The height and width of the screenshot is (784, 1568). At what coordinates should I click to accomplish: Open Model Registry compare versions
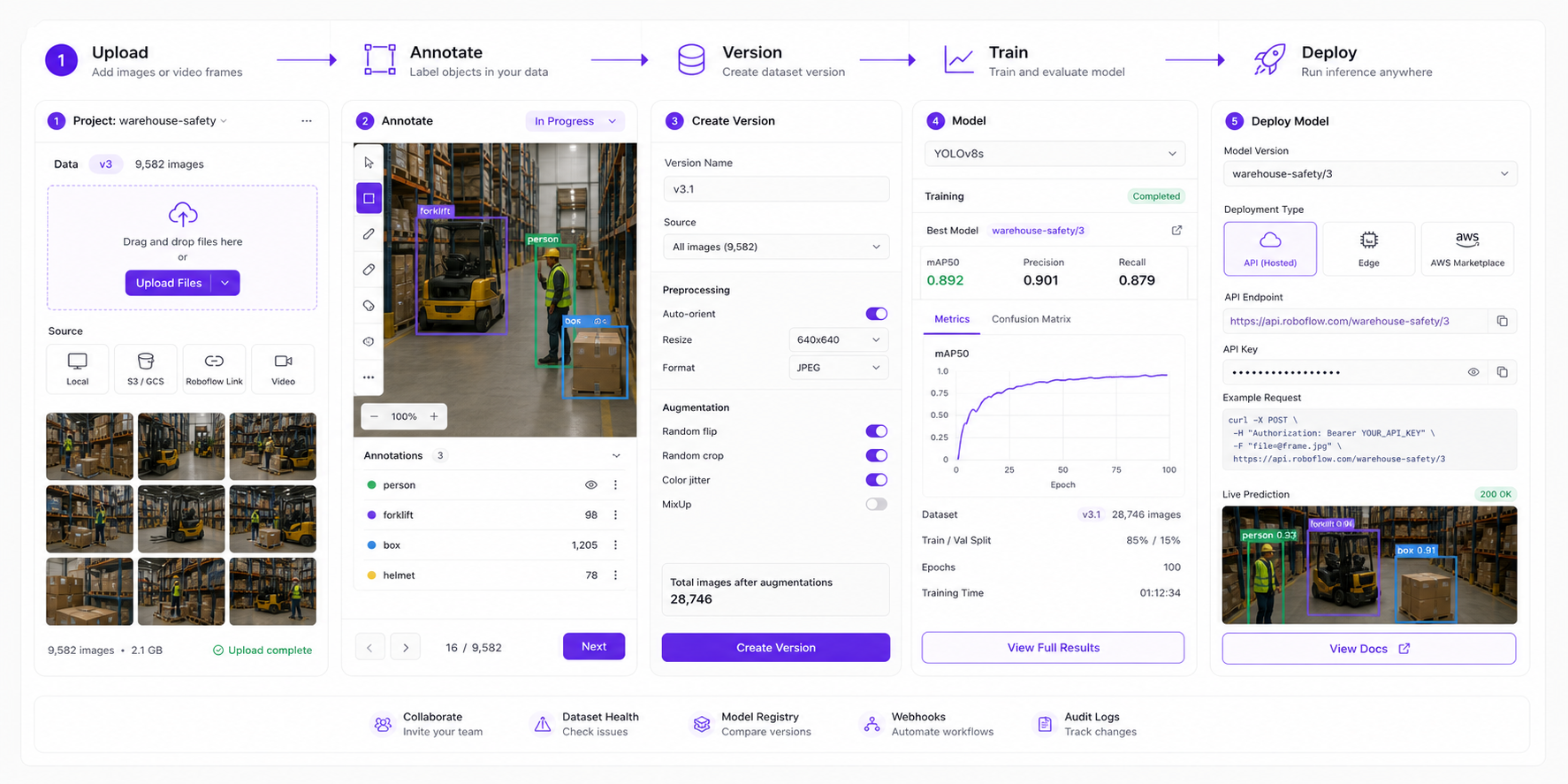[x=751, y=724]
